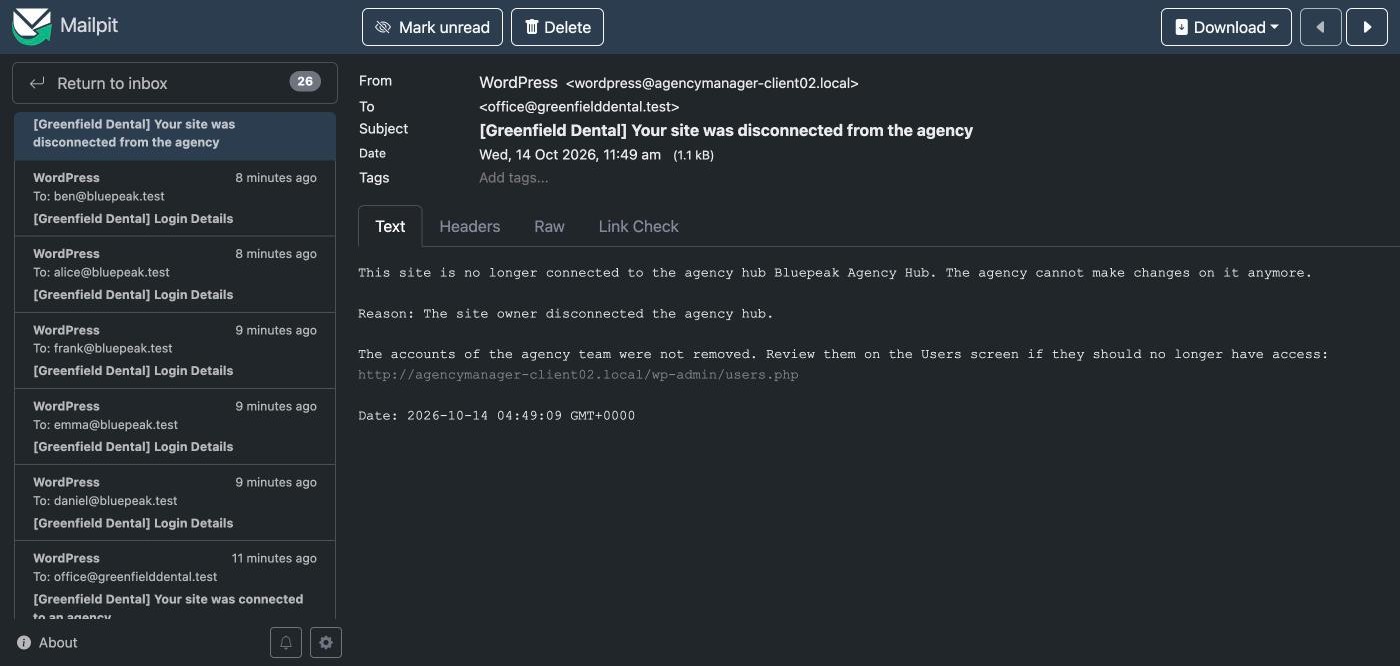Screen dimensions: 1400x666
Task: Open the wp-admin/users.php link in message
Action: pos(578,375)
